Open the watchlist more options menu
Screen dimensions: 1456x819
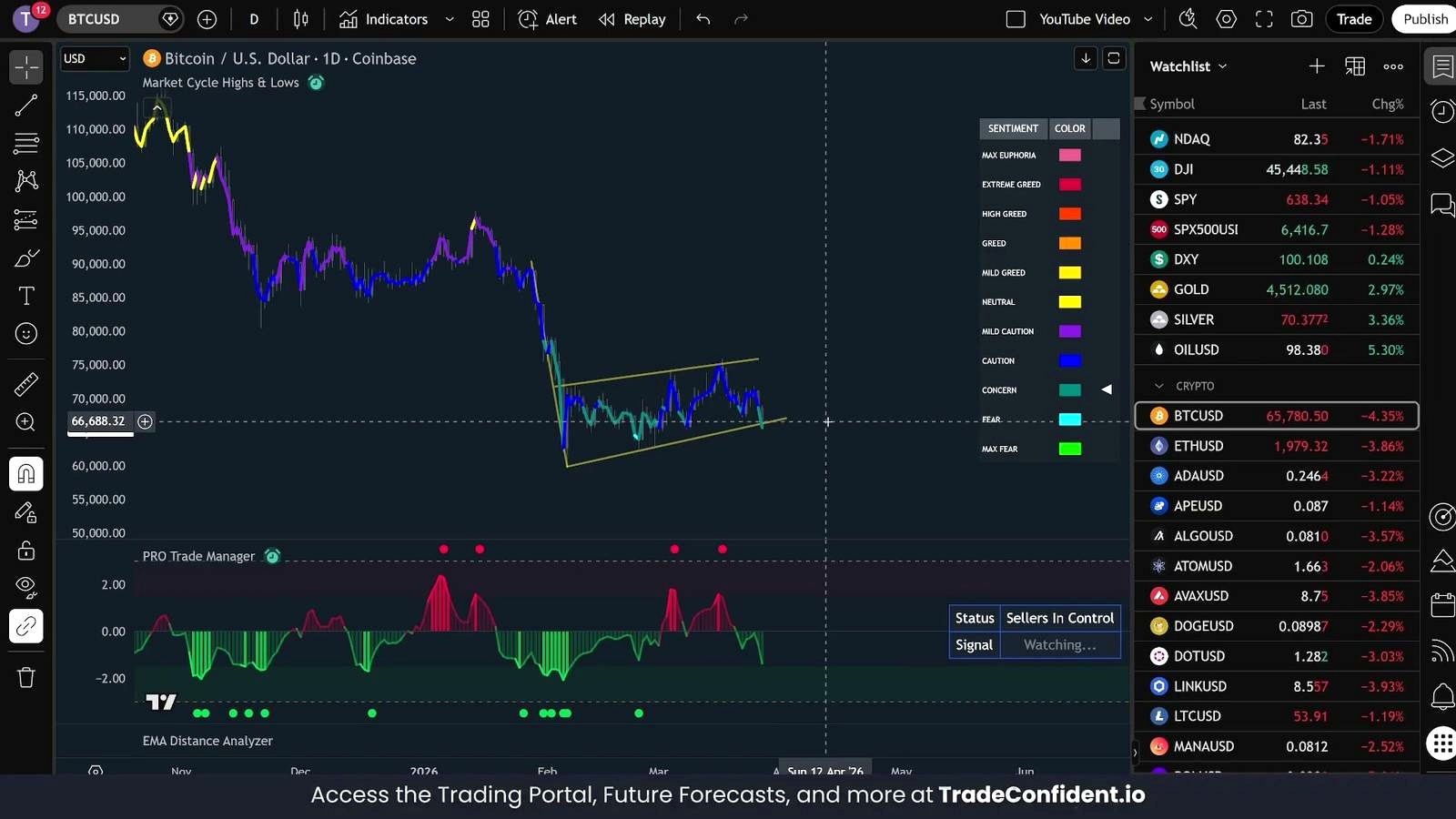(1393, 66)
